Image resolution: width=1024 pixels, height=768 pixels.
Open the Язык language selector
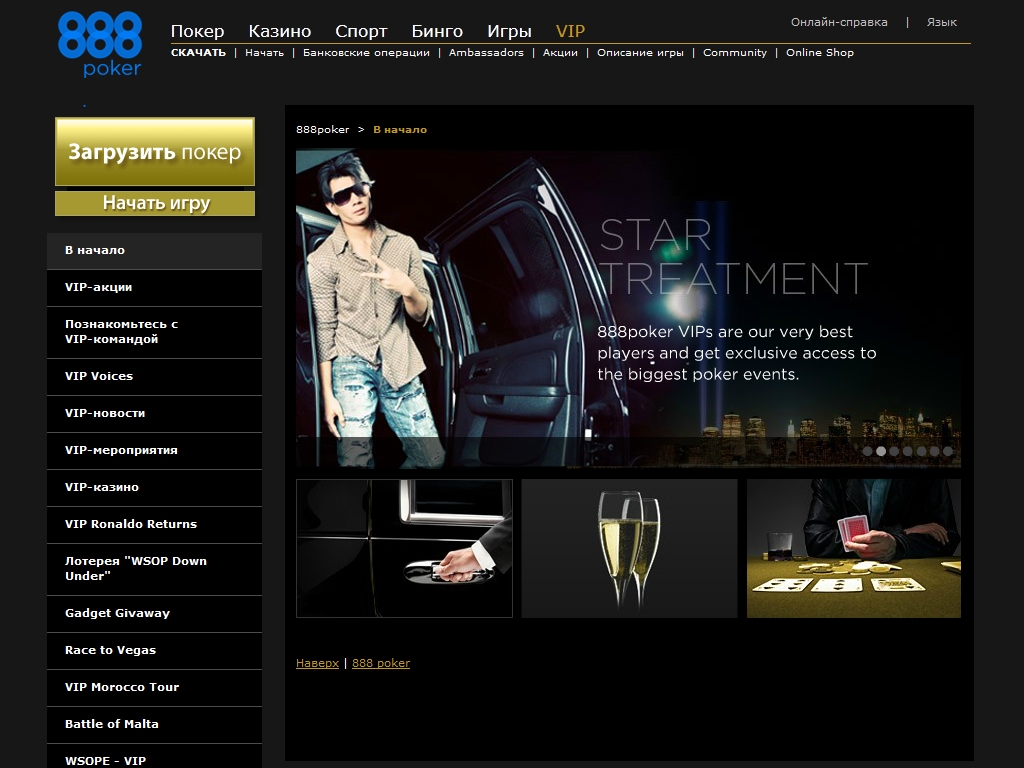click(941, 22)
